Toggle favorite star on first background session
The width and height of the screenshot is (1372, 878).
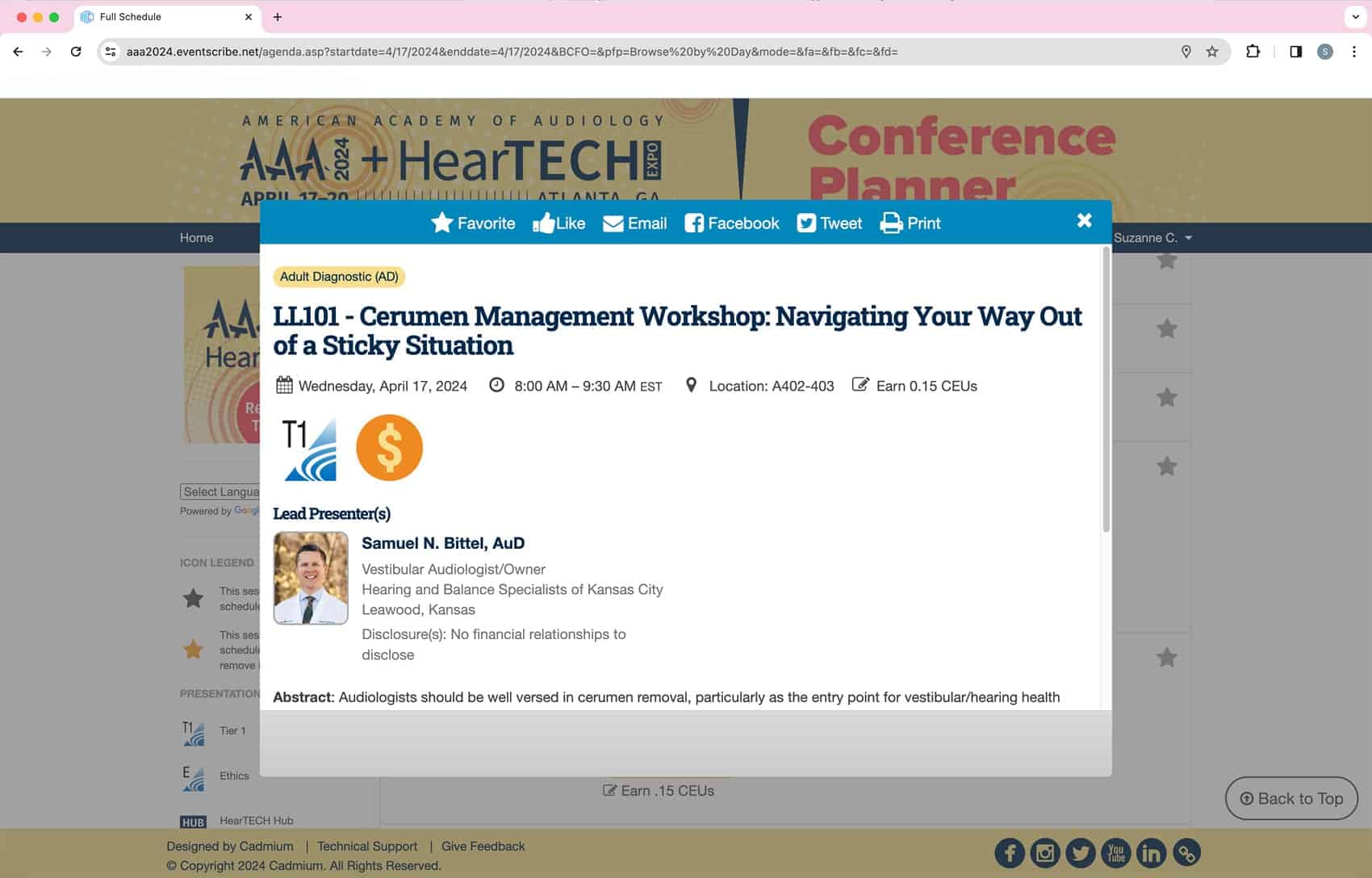click(1166, 261)
